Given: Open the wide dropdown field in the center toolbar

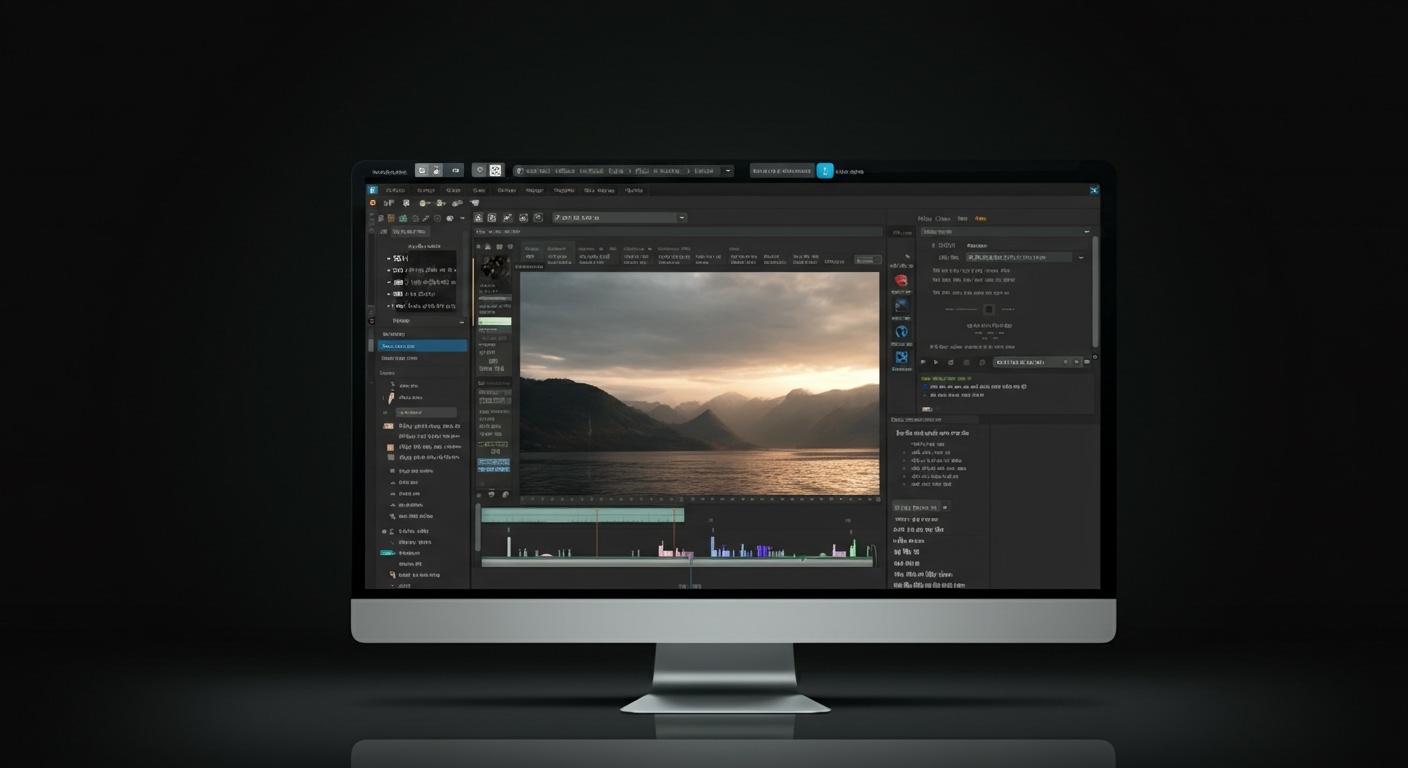Looking at the screenshot, I should (620, 217).
